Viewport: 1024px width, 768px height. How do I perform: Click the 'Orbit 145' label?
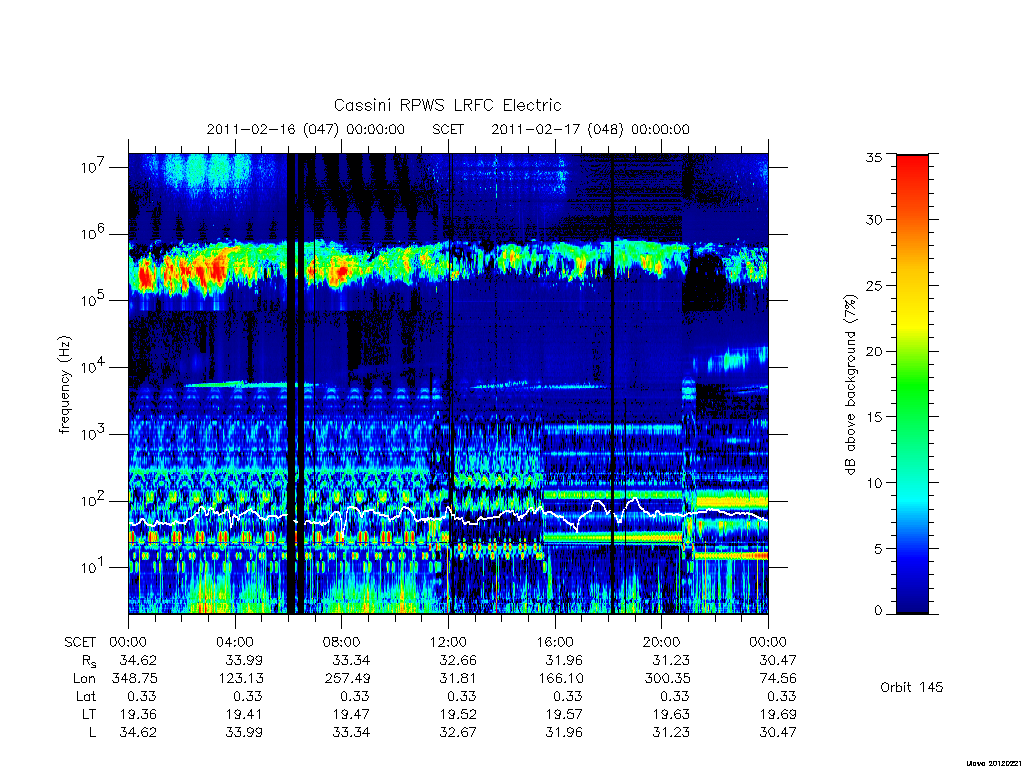click(x=911, y=687)
